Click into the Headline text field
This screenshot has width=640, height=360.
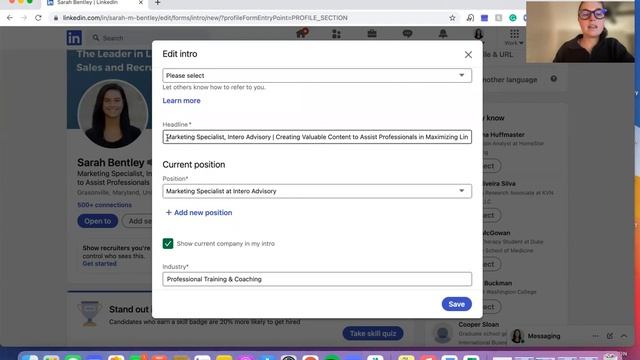pyautogui.click(x=317, y=137)
